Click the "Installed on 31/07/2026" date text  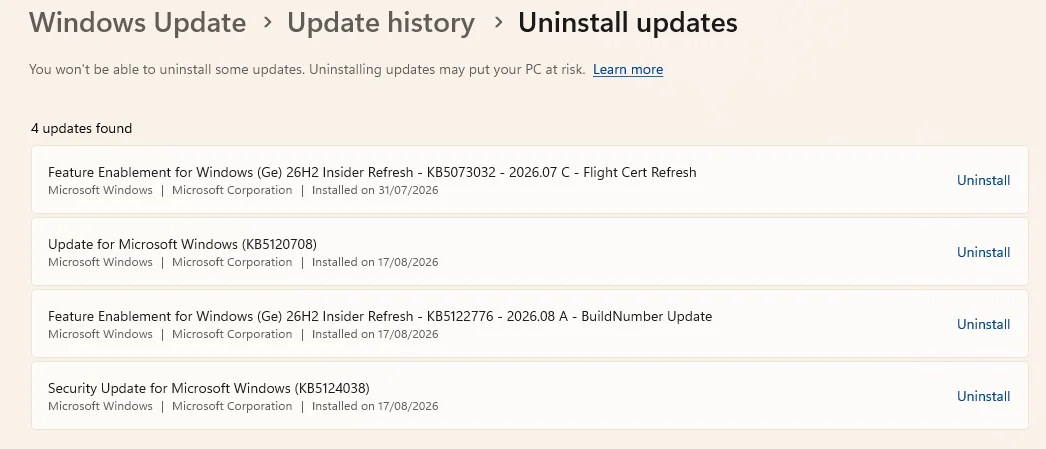tap(375, 190)
